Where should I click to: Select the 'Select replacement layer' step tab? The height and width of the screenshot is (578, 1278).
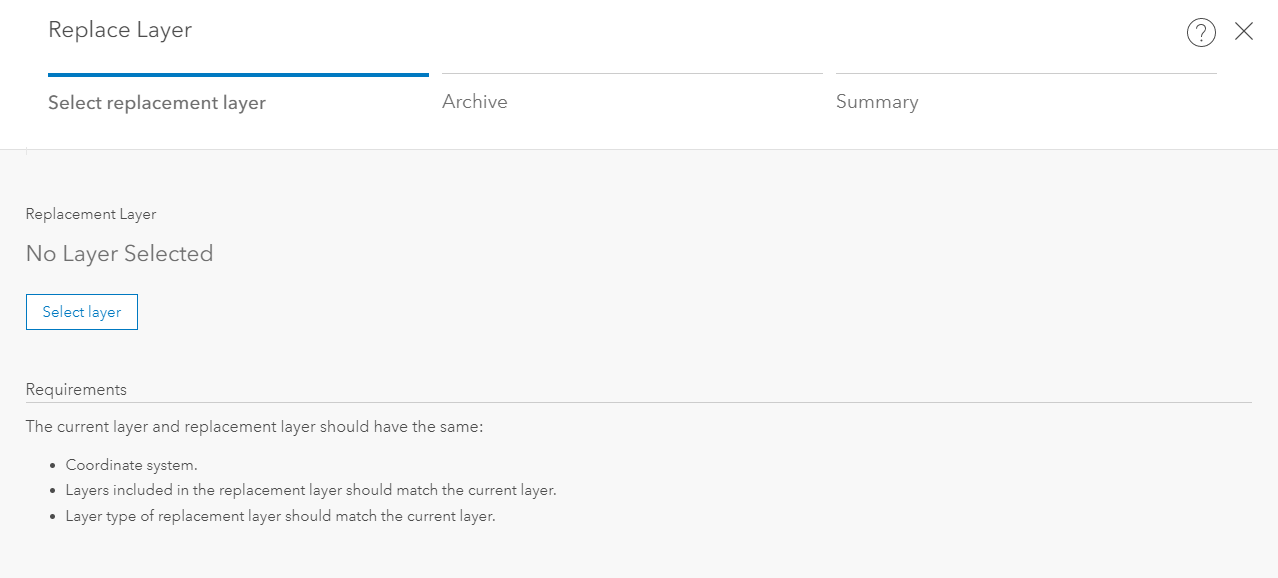(157, 103)
